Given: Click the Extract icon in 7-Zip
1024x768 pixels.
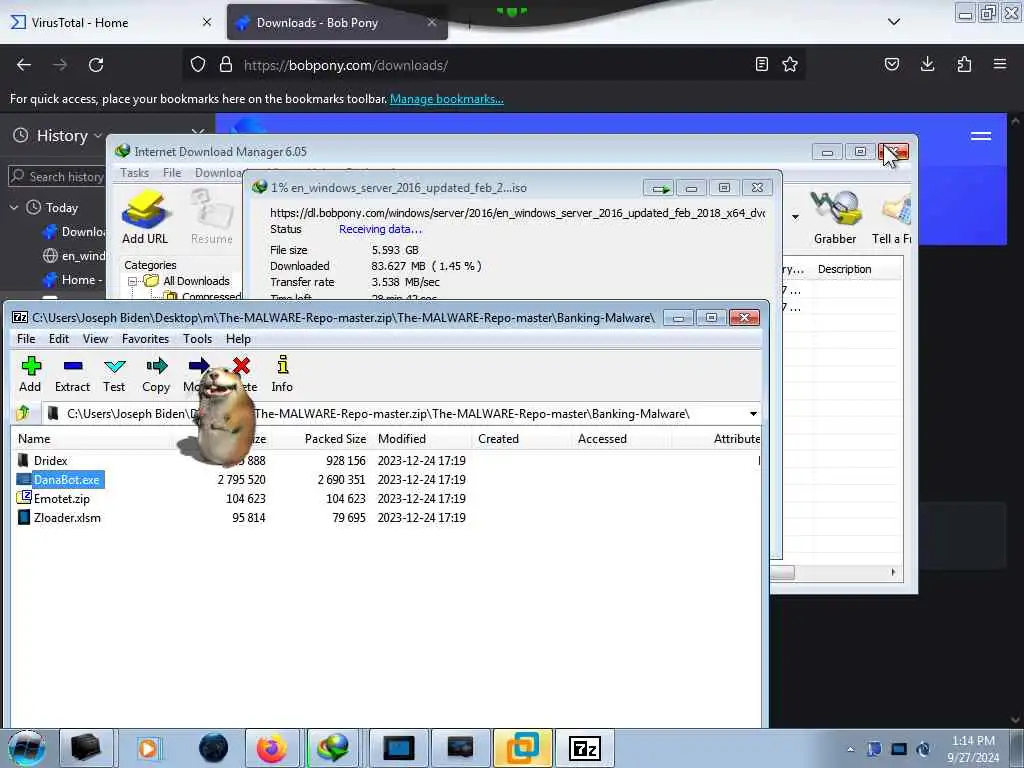Looking at the screenshot, I should coord(72,374).
